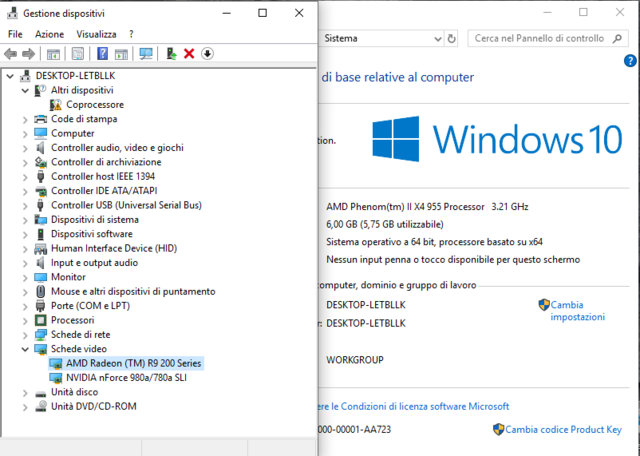The height and width of the screenshot is (456, 640).
Task: Click the down-arrow disable device toolbar icon
Action: [207, 53]
